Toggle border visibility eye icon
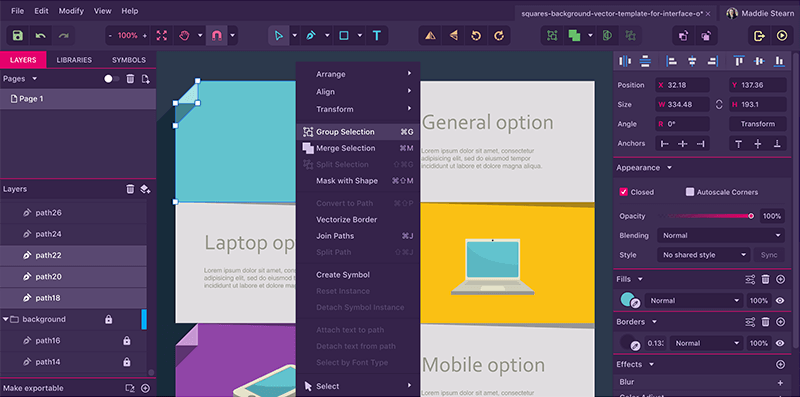The image size is (800, 397). [x=780, y=343]
